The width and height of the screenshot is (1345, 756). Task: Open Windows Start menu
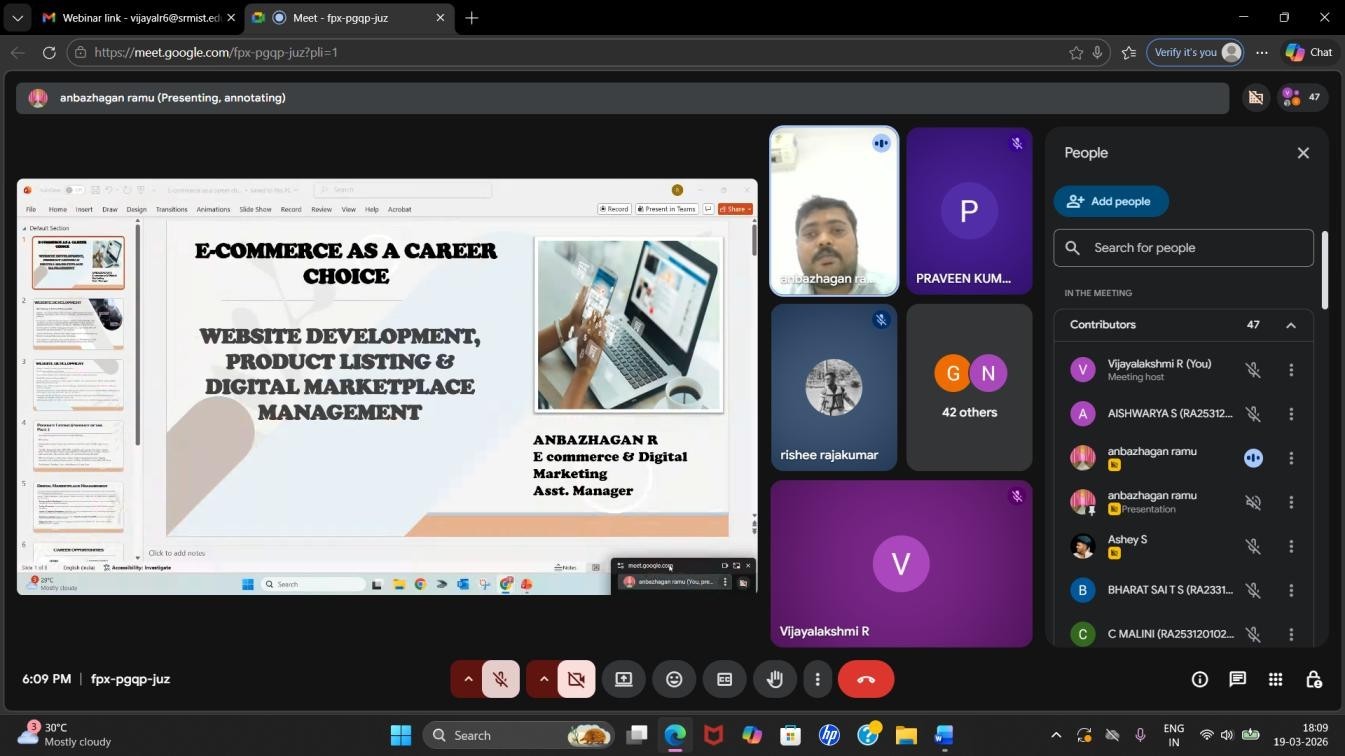pos(400,735)
